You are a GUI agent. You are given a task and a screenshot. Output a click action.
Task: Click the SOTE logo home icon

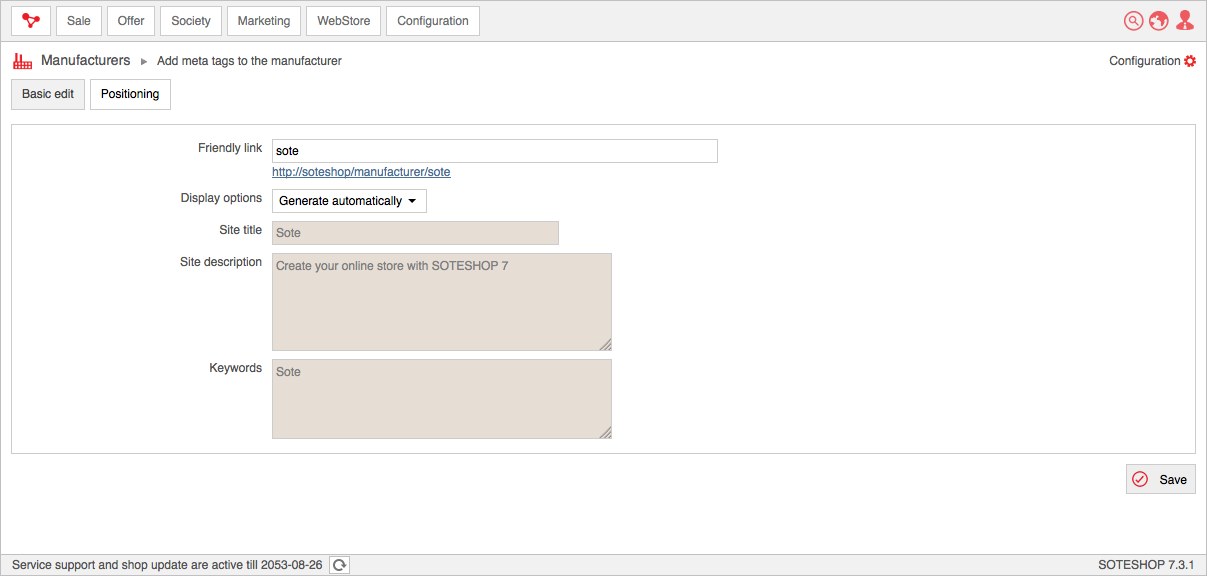coord(31,21)
